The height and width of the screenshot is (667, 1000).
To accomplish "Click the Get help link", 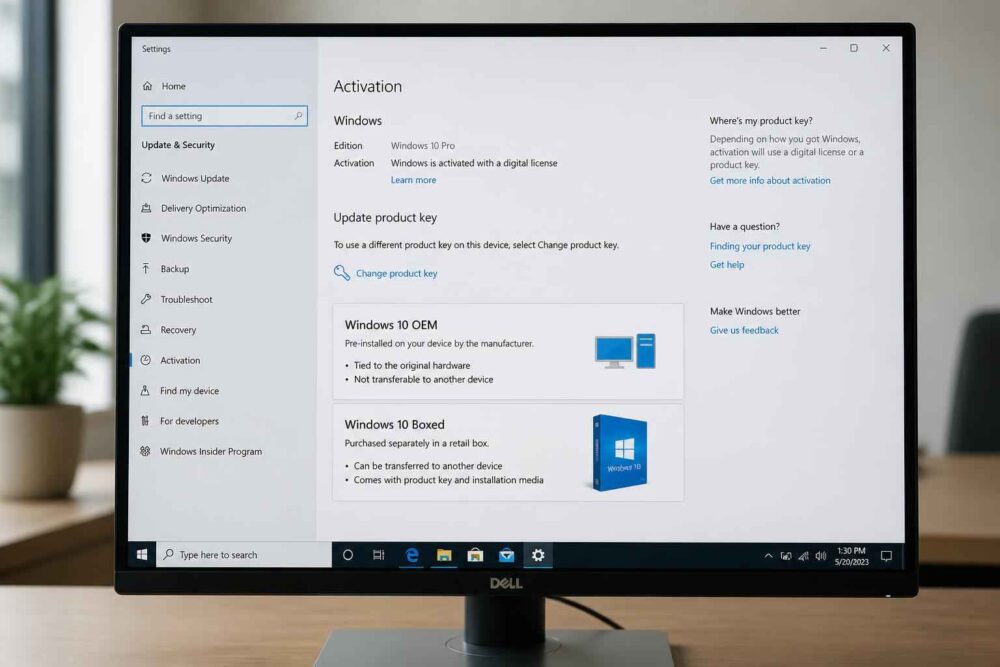I will (x=726, y=265).
